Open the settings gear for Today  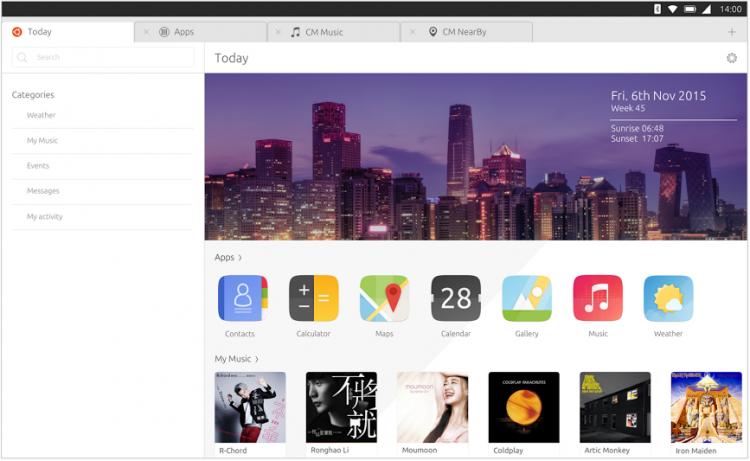coord(731,58)
